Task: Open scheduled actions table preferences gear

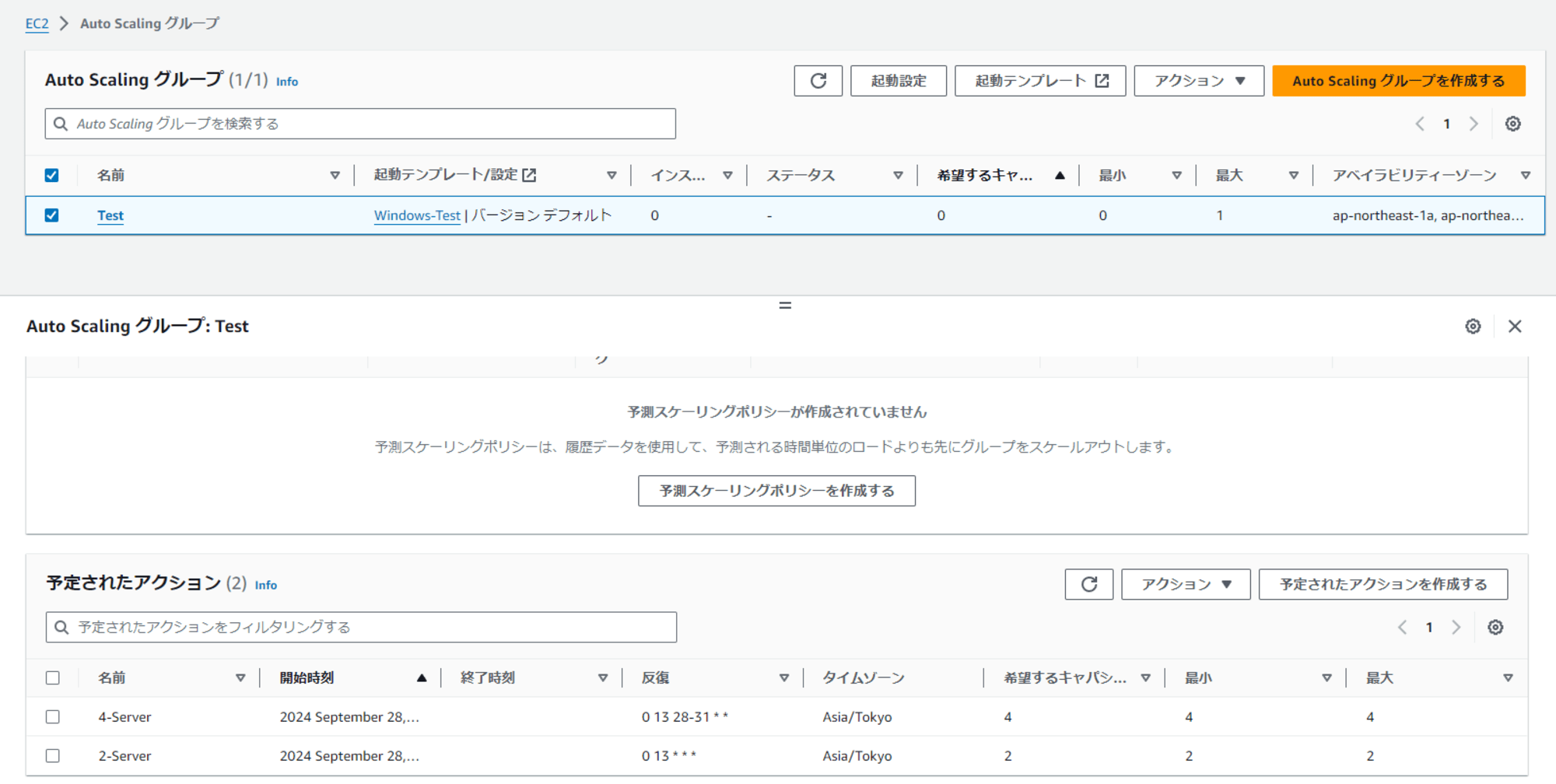Action: (x=1495, y=627)
